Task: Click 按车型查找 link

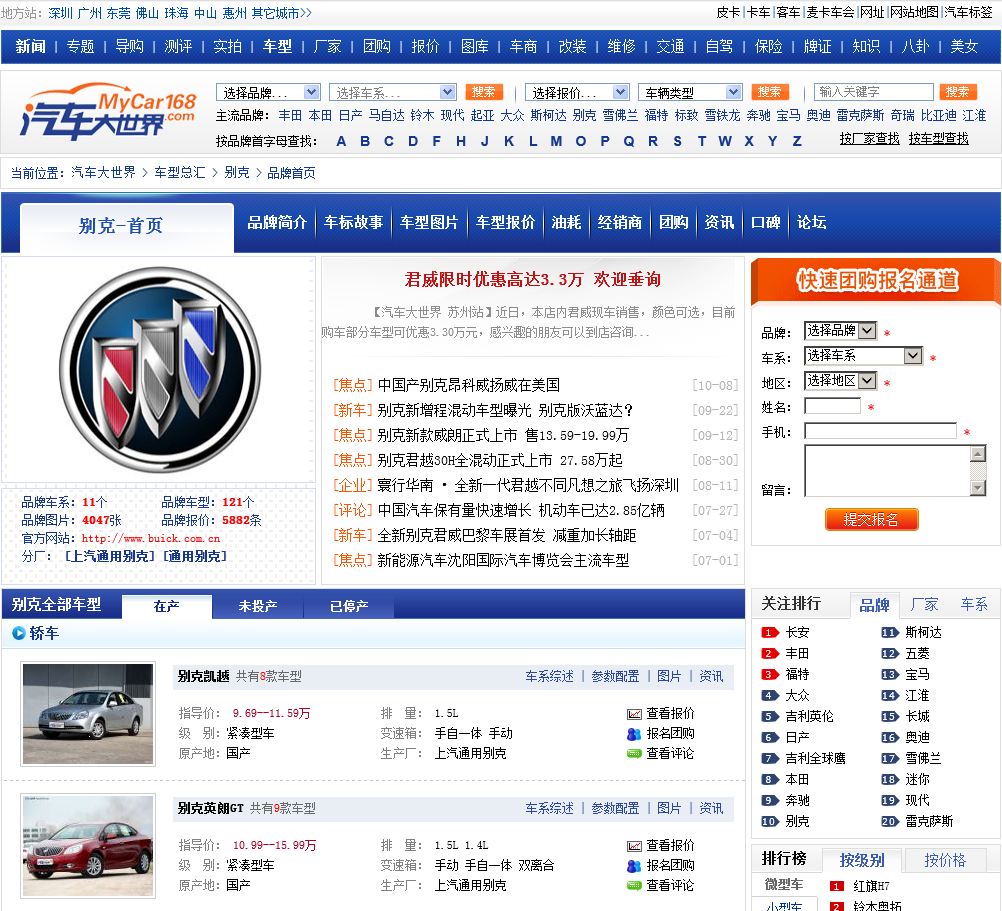Action: click(x=939, y=139)
